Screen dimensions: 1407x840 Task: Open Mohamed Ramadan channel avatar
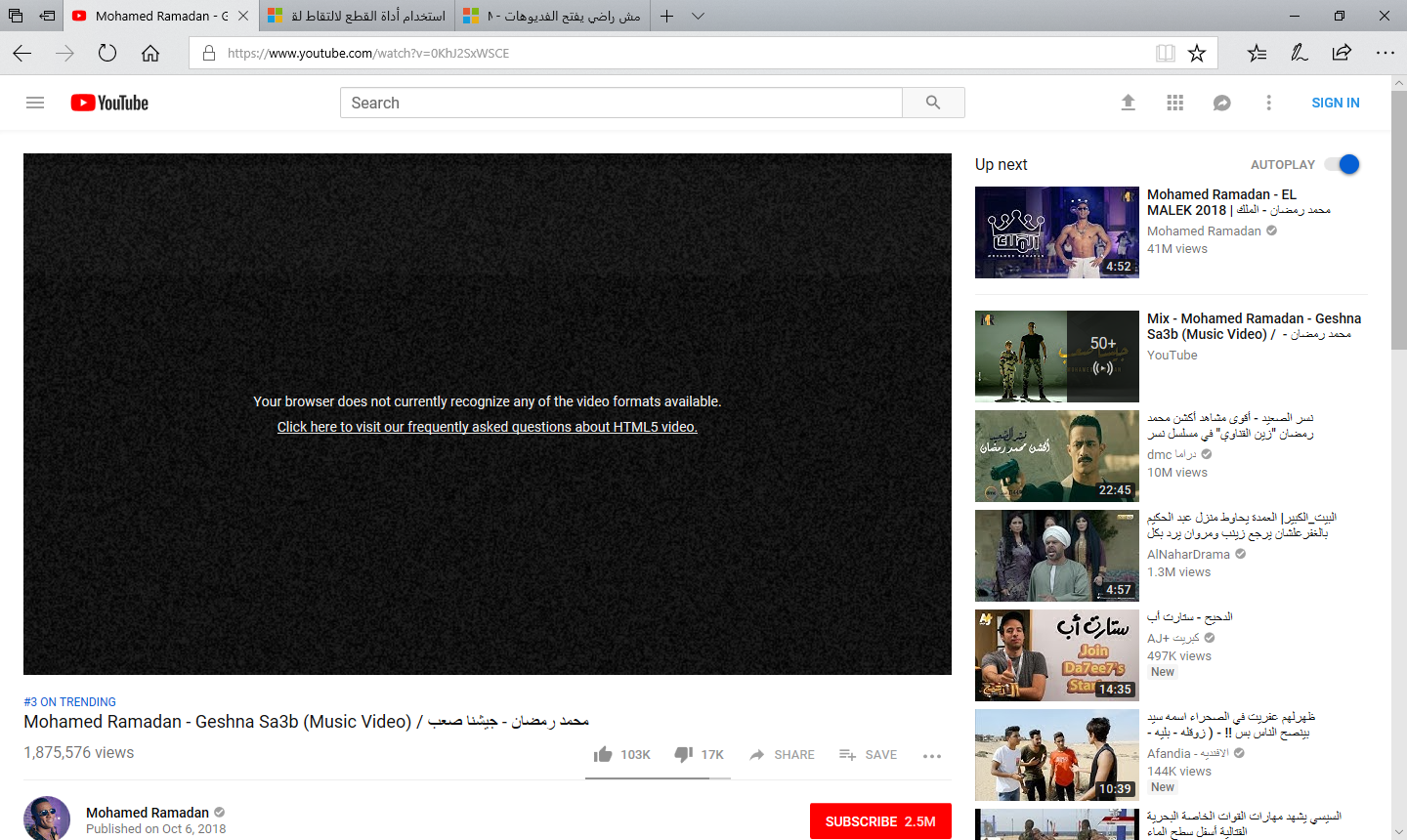pyautogui.click(x=47, y=819)
